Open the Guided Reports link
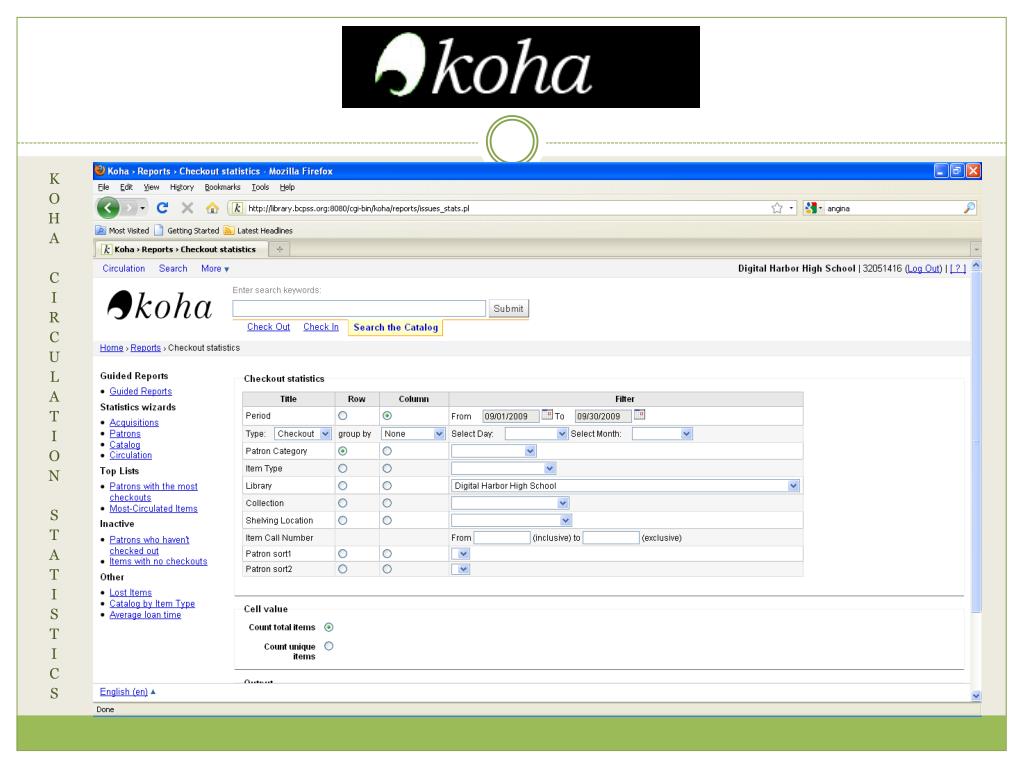This screenshot has height=768, width=1024. 140,391
